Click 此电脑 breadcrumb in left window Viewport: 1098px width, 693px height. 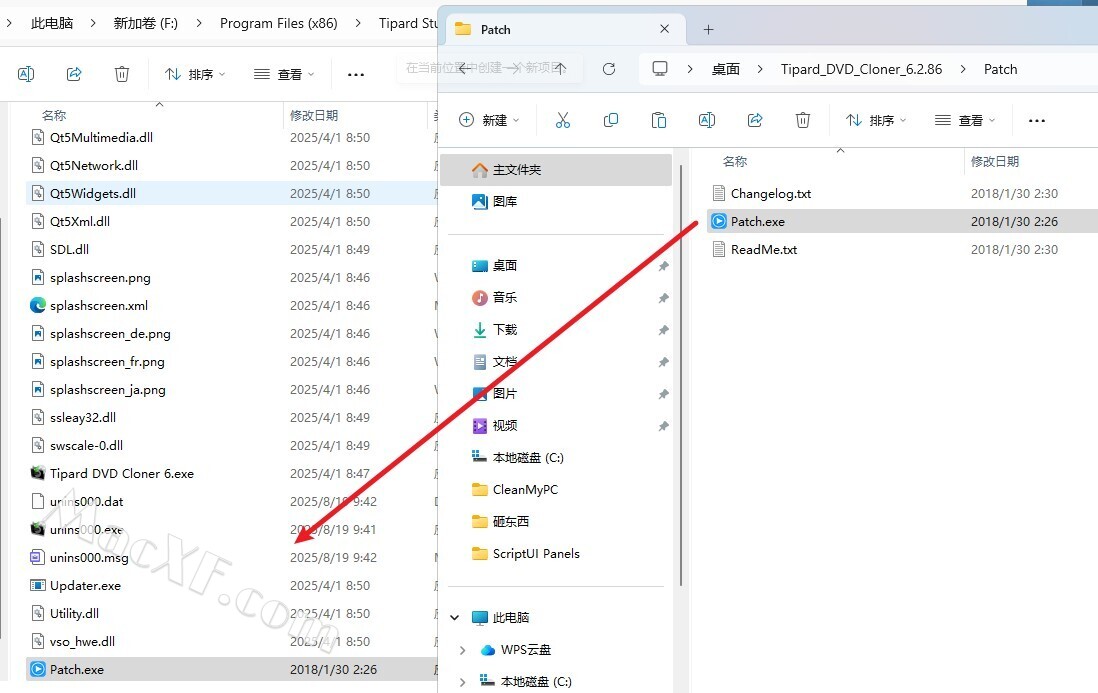tap(52, 23)
